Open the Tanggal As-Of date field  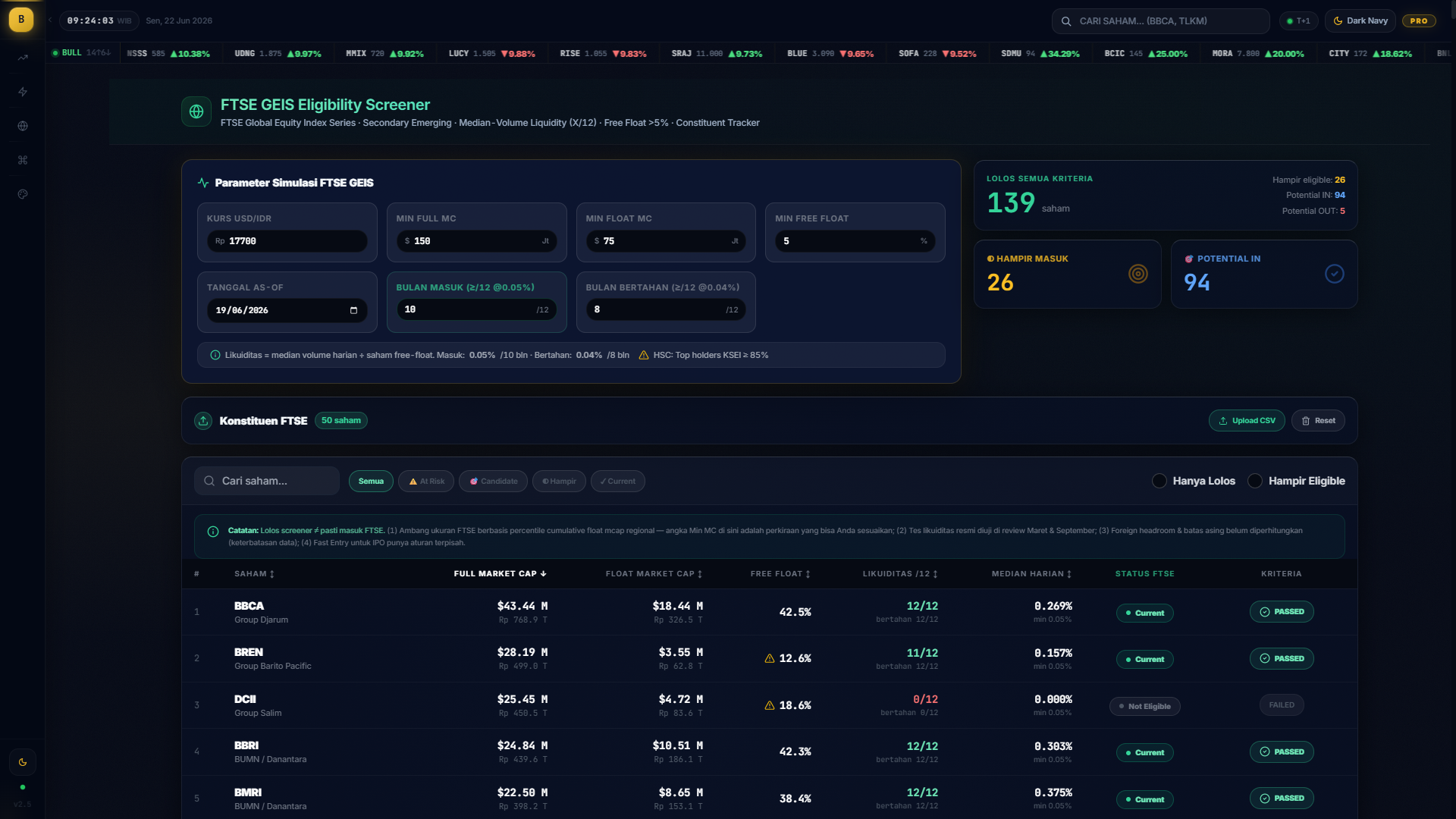[287, 310]
